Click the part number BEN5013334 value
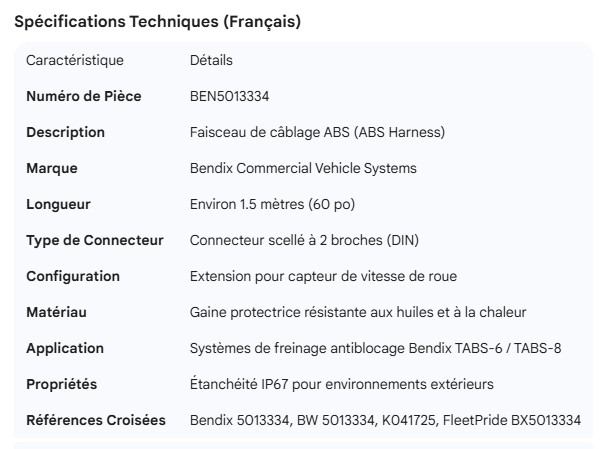The width and height of the screenshot is (602, 449). 229,96
